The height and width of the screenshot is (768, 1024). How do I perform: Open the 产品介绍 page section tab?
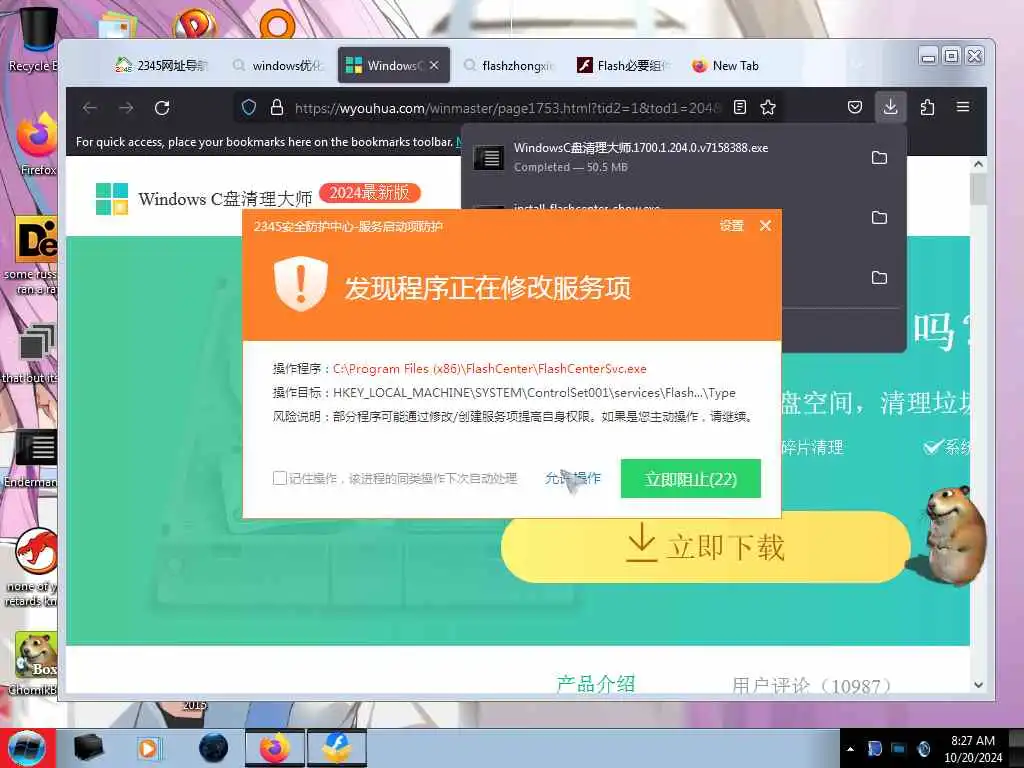(596, 684)
